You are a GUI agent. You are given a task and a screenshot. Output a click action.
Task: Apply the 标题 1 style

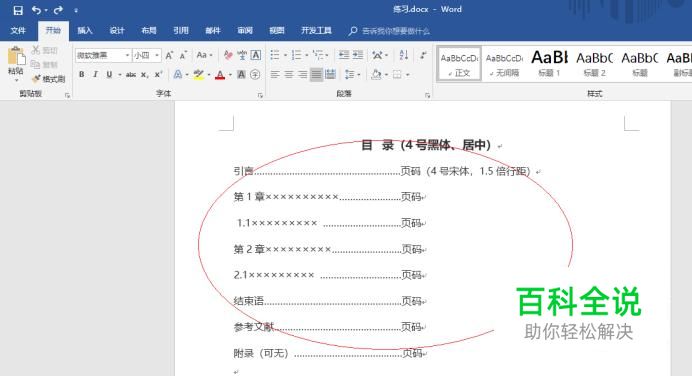click(549, 64)
